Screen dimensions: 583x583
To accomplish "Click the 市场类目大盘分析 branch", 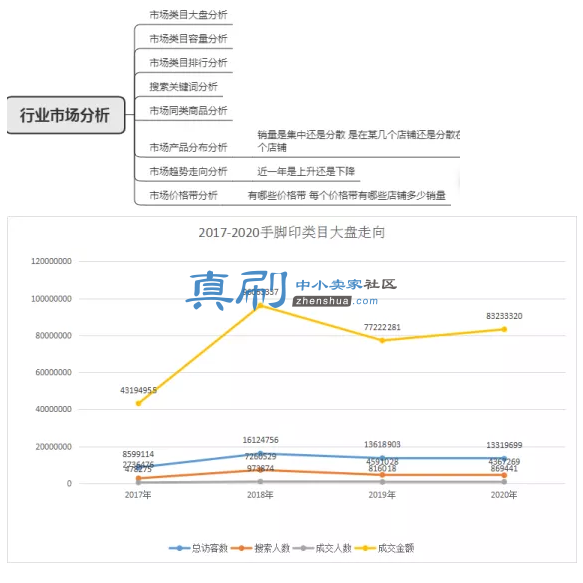I will (188, 15).
